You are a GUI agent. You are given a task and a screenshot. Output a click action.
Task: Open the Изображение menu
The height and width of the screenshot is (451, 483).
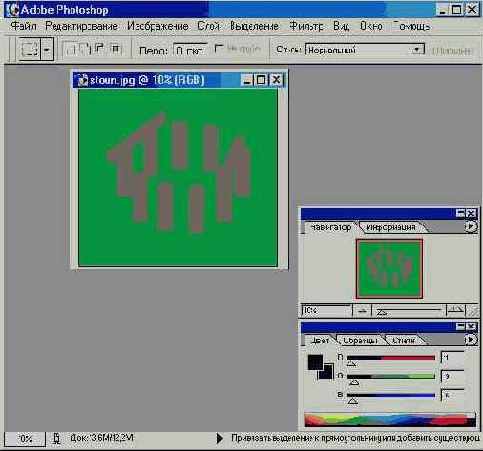point(158,26)
